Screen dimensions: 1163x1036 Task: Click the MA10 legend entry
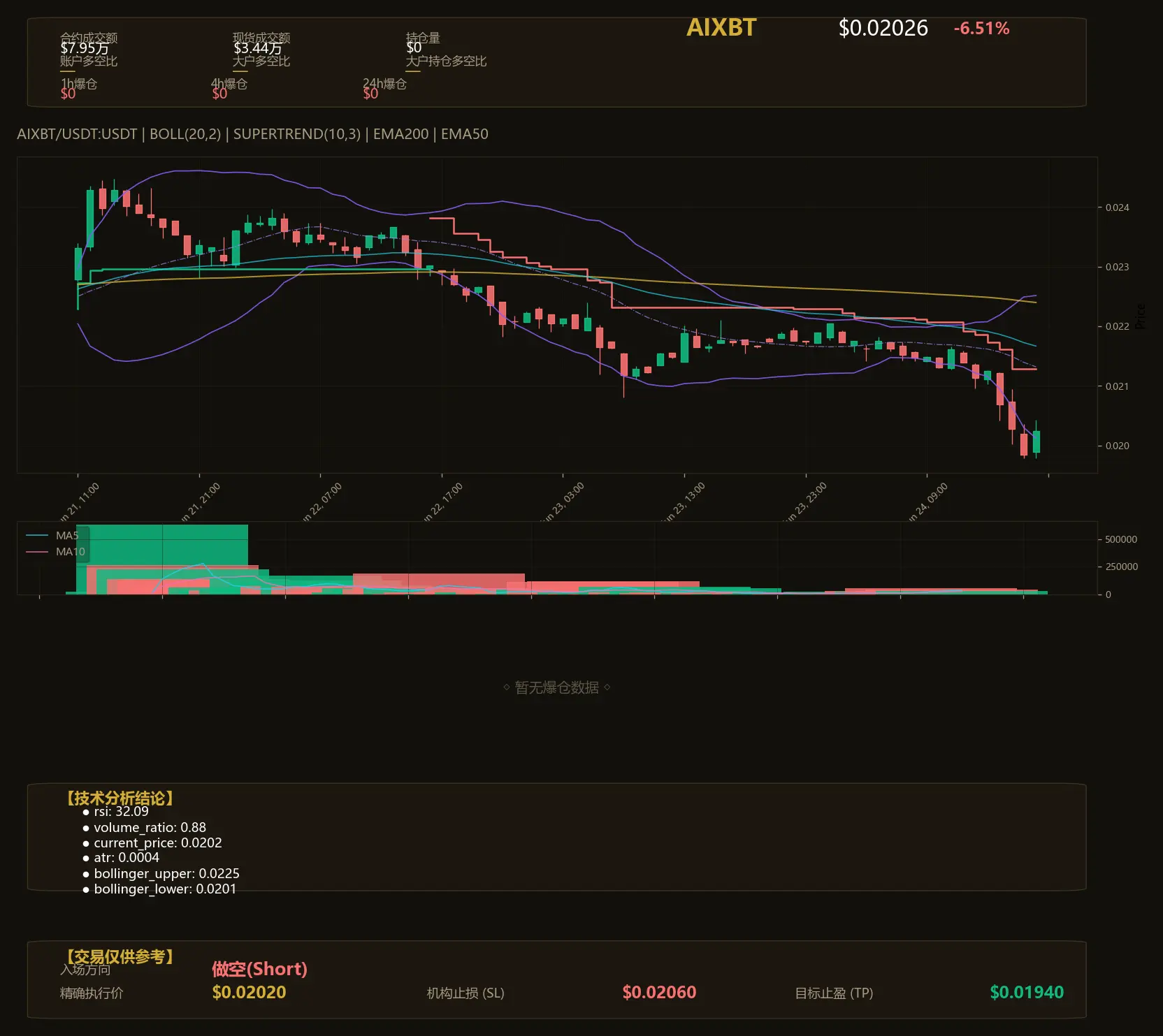click(x=56, y=552)
